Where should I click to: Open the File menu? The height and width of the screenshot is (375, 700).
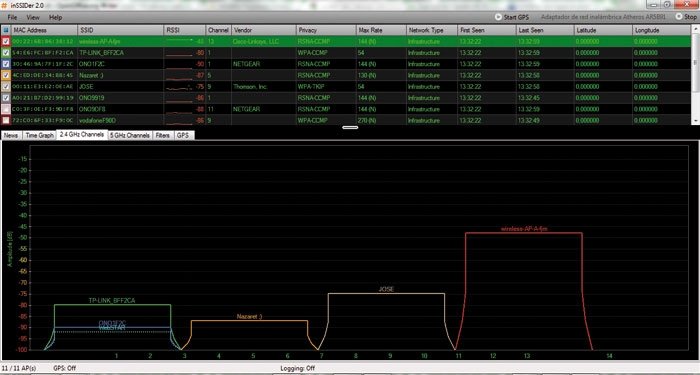point(12,17)
